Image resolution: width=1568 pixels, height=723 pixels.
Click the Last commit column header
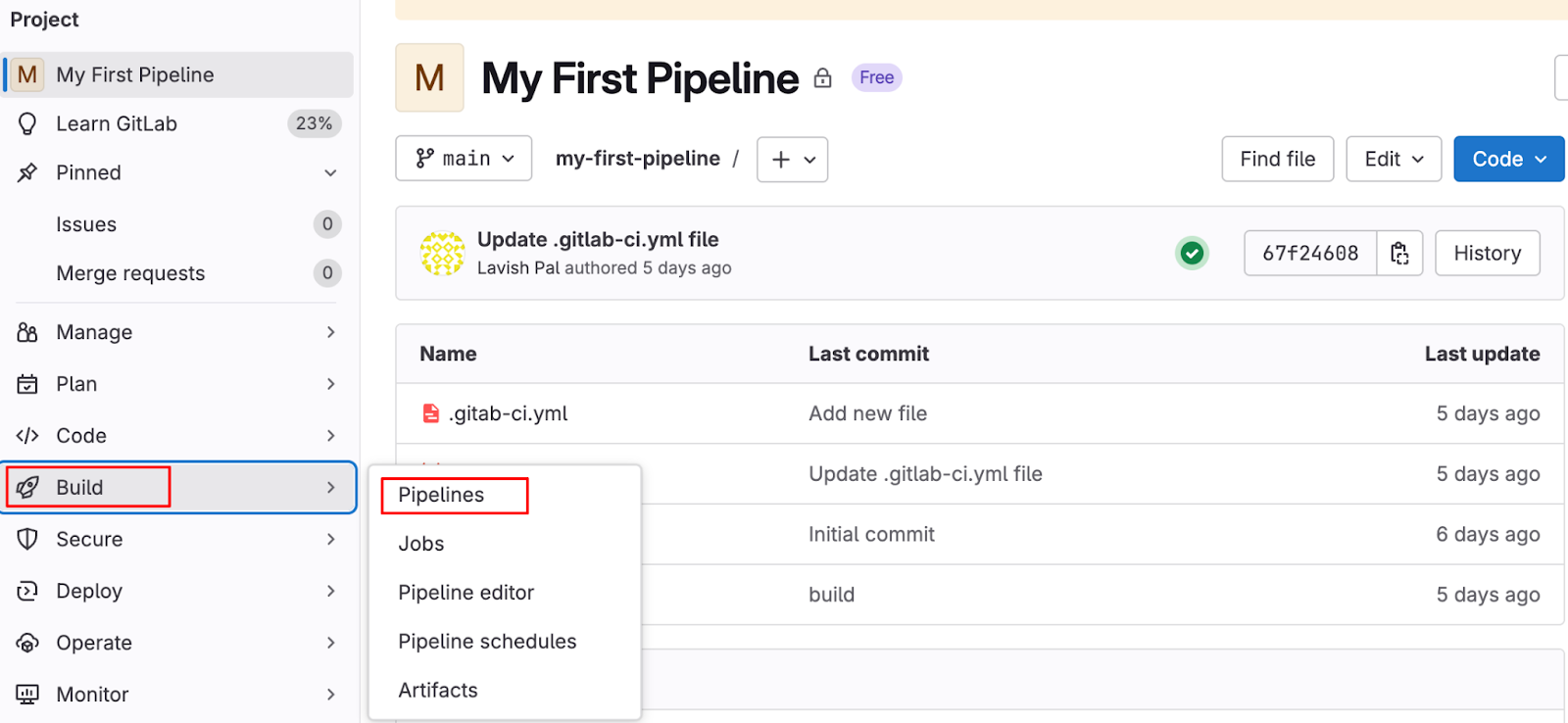click(868, 354)
